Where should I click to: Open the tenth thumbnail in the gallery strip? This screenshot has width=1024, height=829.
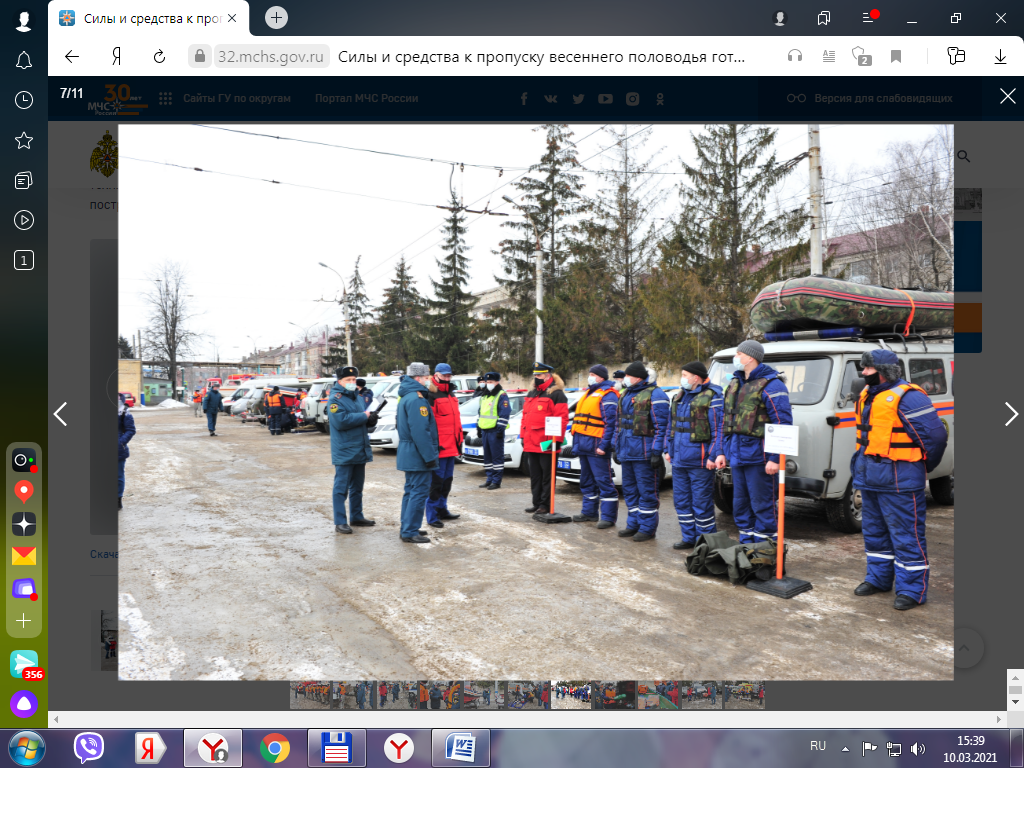pyautogui.click(x=701, y=695)
